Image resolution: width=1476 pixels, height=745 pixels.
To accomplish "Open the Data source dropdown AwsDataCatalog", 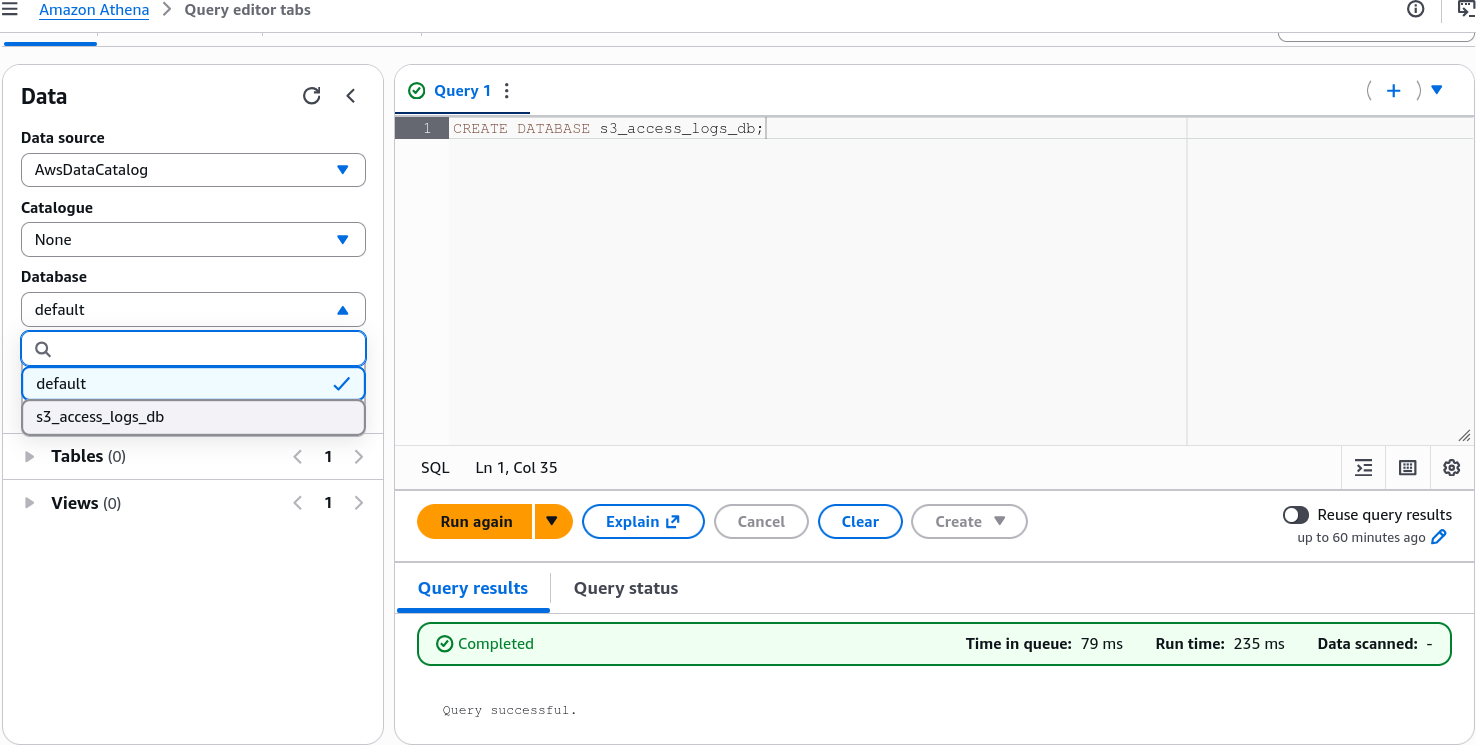I will point(193,170).
